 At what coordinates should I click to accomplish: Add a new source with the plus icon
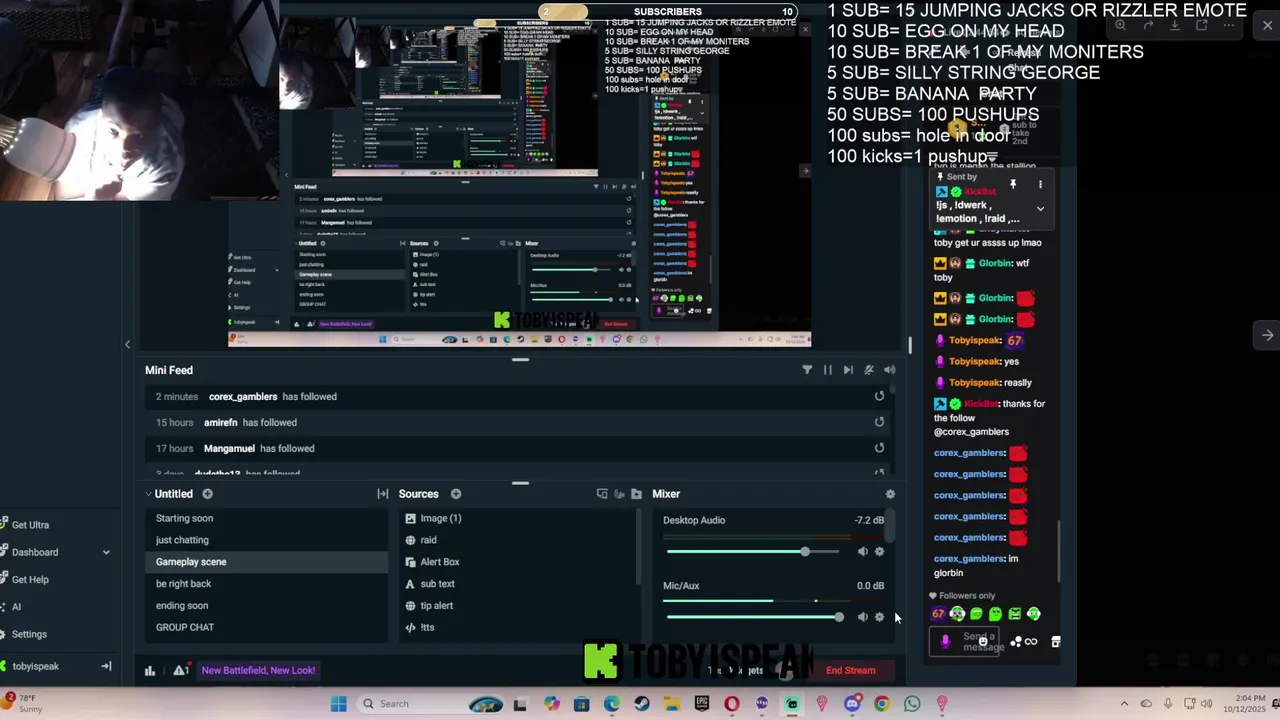455,494
